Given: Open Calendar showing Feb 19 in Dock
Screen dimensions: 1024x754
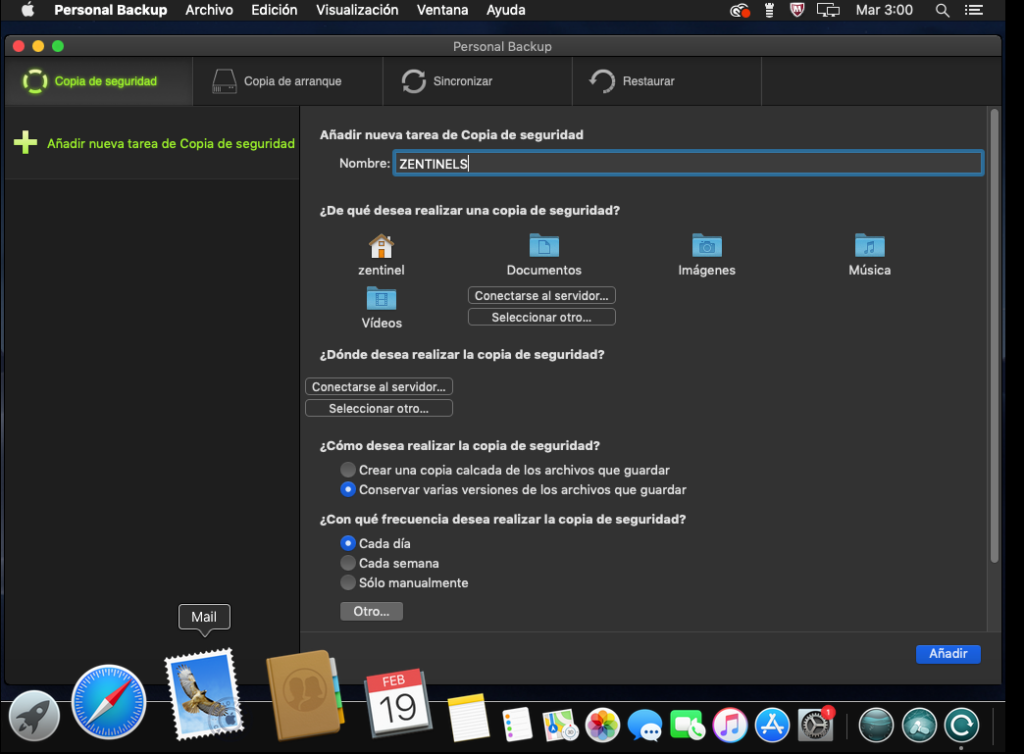Looking at the screenshot, I should pos(398,703).
